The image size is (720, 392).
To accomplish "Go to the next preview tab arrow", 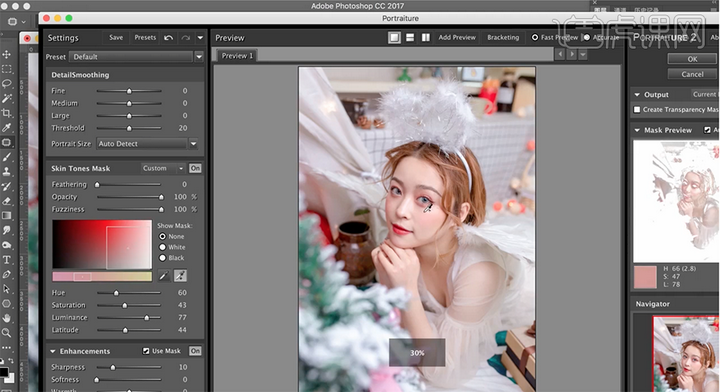I will point(571,55).
